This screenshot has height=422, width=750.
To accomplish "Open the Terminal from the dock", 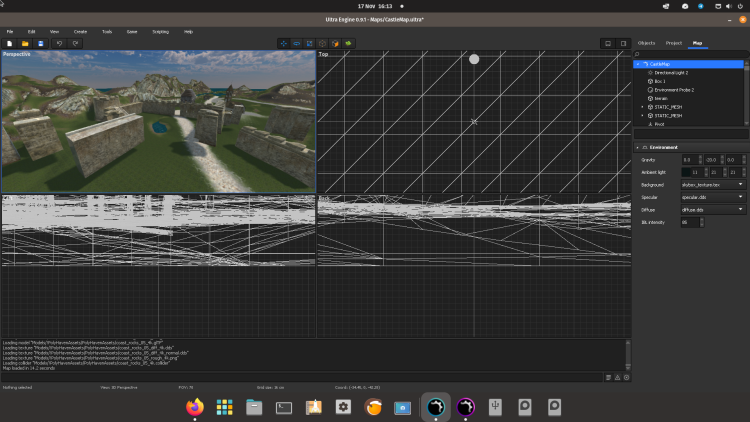I will 284,407.
